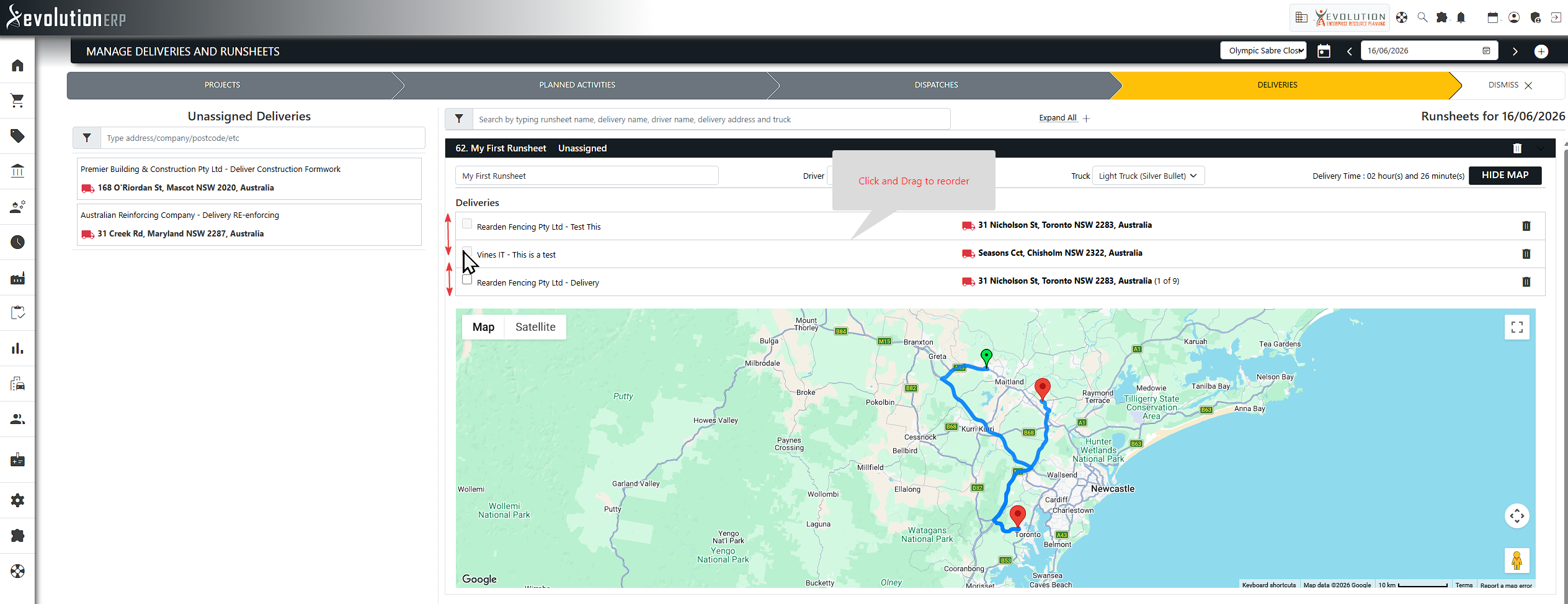Open the calculator badge sidebar icon
This screenshot has width=1568, height=604.
pos(17,460)
